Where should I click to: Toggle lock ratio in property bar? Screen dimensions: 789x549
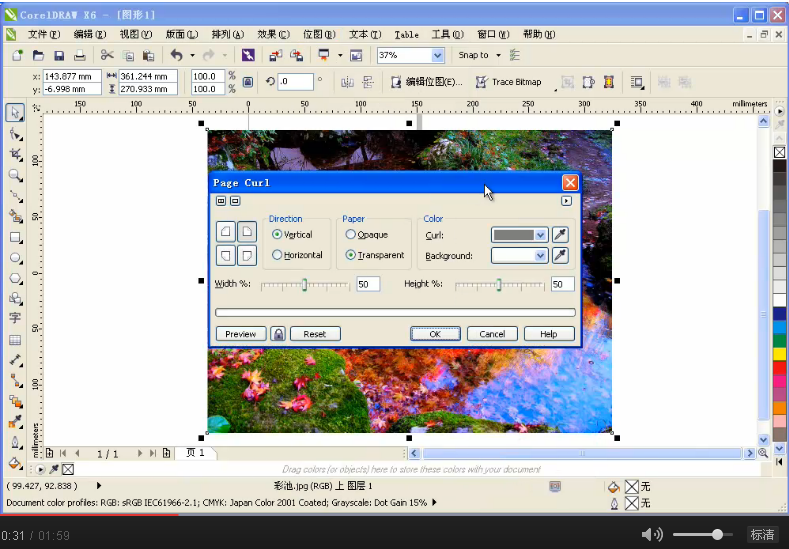[248, 82]
